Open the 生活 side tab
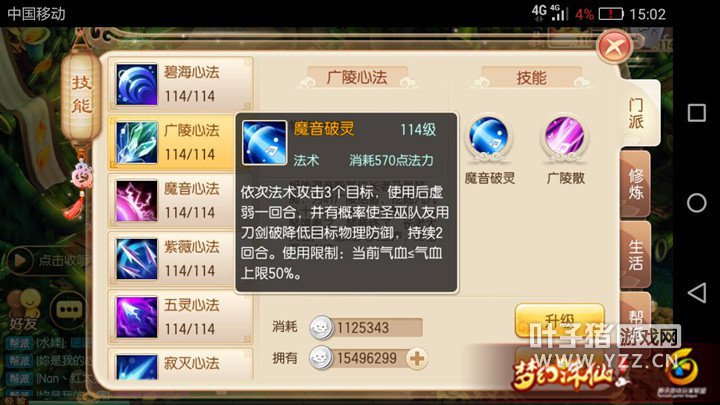 coord(636,255)
